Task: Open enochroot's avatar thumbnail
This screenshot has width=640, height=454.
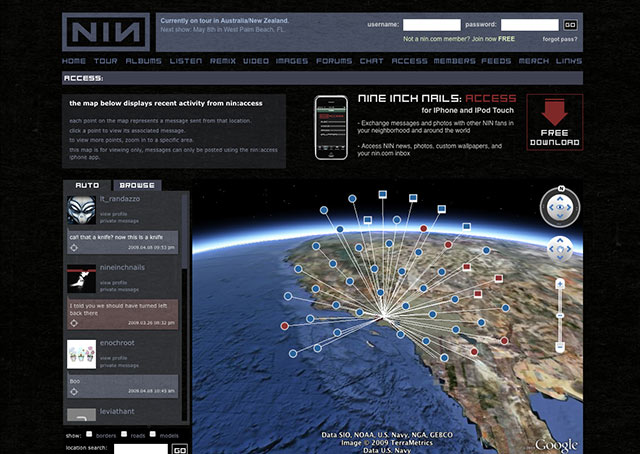Action: tap(81, 354)
